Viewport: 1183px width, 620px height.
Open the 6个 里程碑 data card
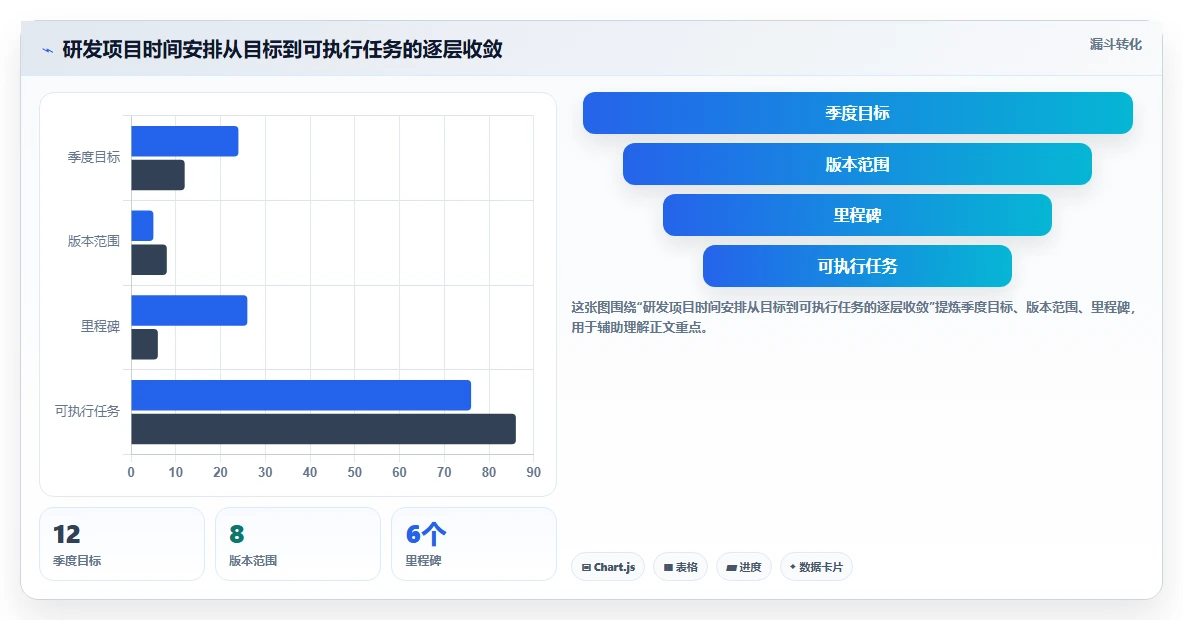474,544
